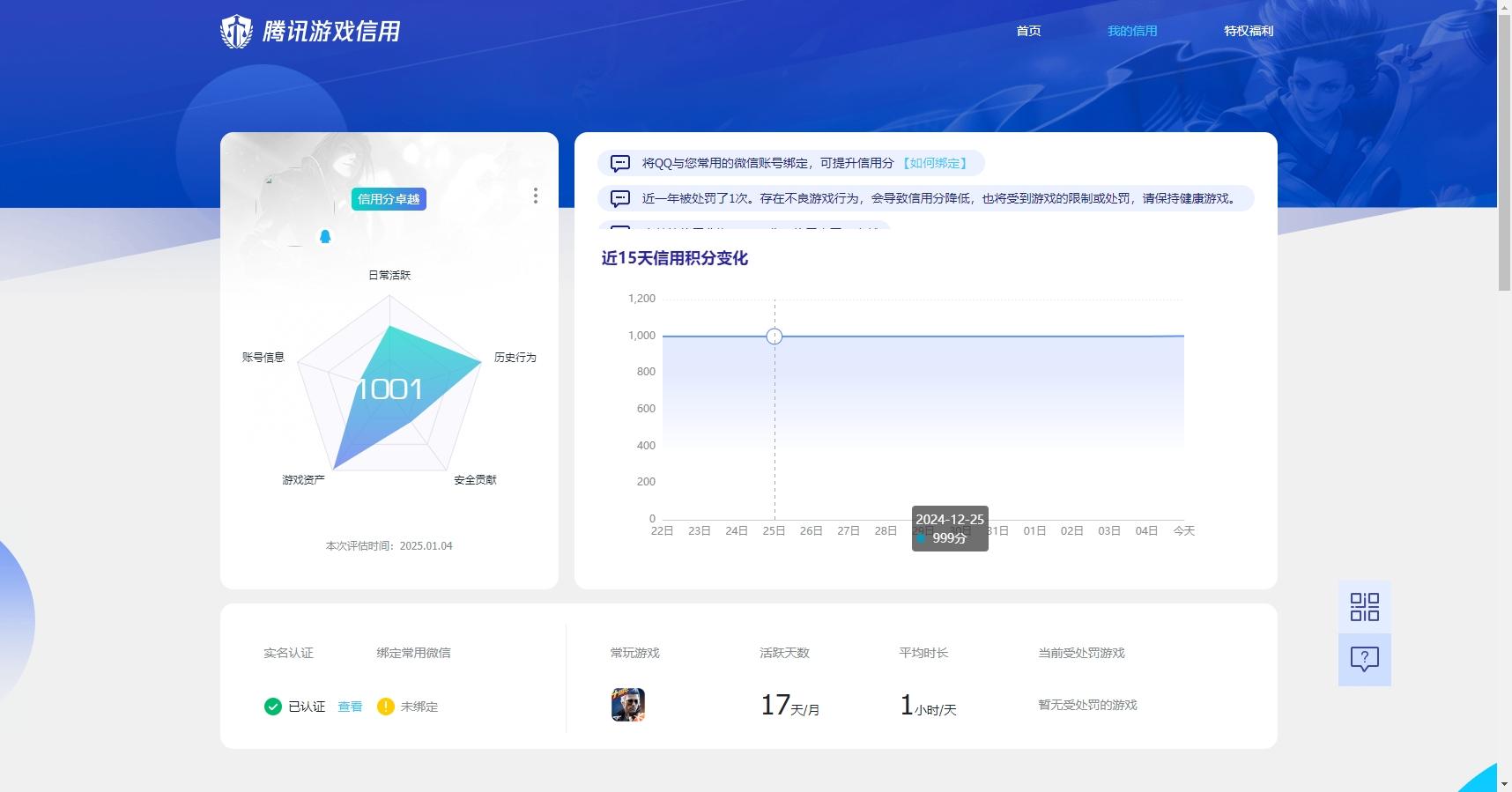The height and width of the screenshot is (792, 1512).
Task: Click the green verified check icon
Action: [x=272, y=707]
